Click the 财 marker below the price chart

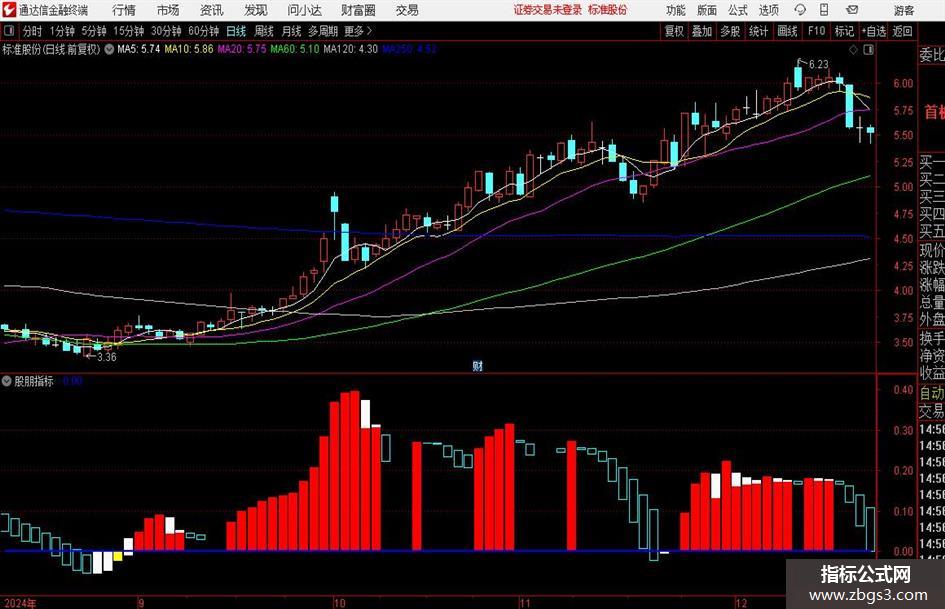477,365
